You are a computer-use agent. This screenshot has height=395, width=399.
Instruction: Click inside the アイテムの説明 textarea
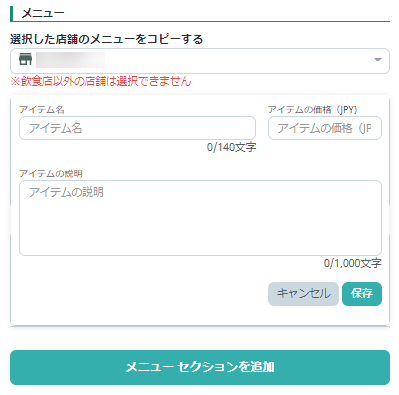coord(200,218)
